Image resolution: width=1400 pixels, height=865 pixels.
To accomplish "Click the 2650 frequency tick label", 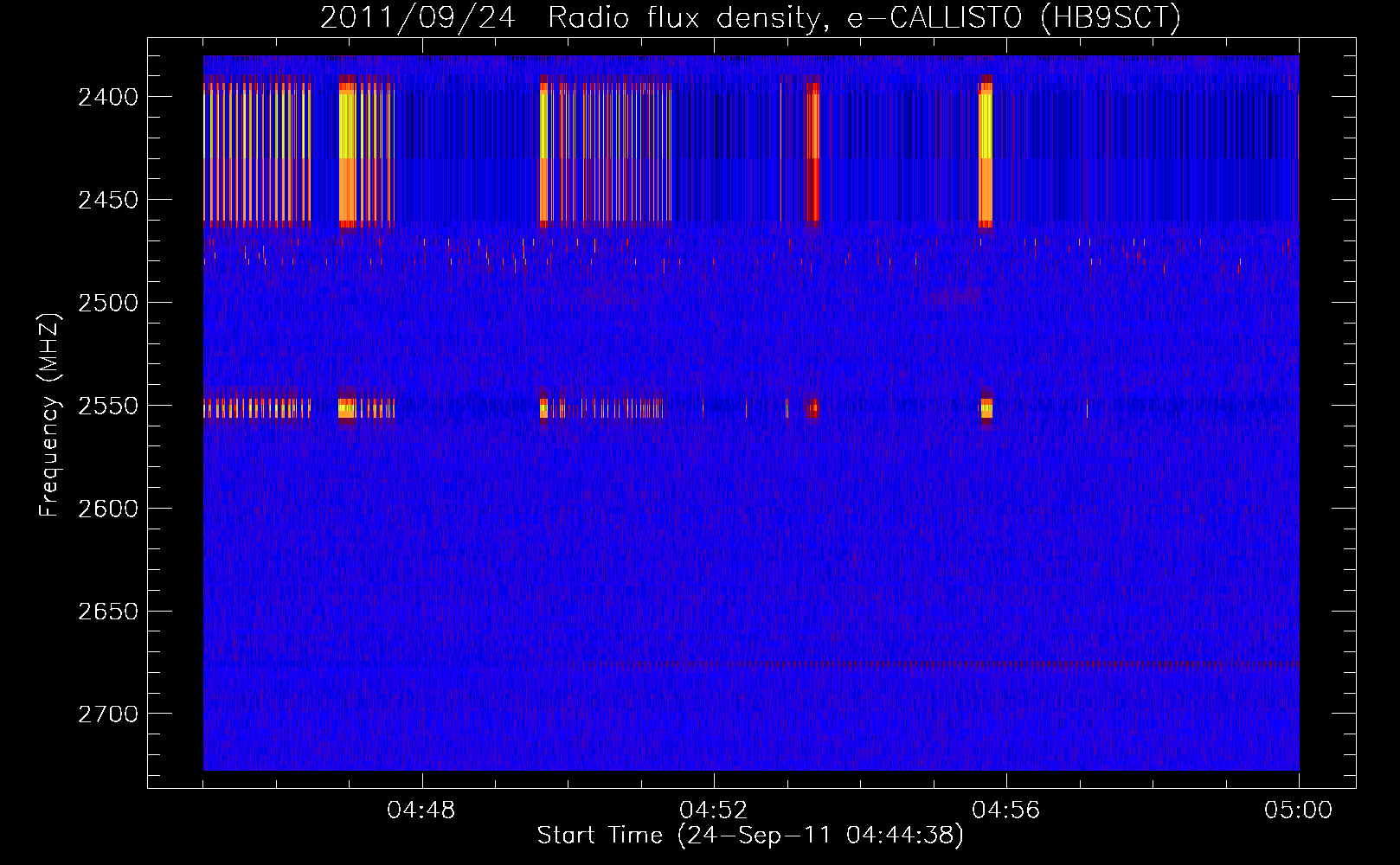I will pyautogui.click(x=108, y=612).
